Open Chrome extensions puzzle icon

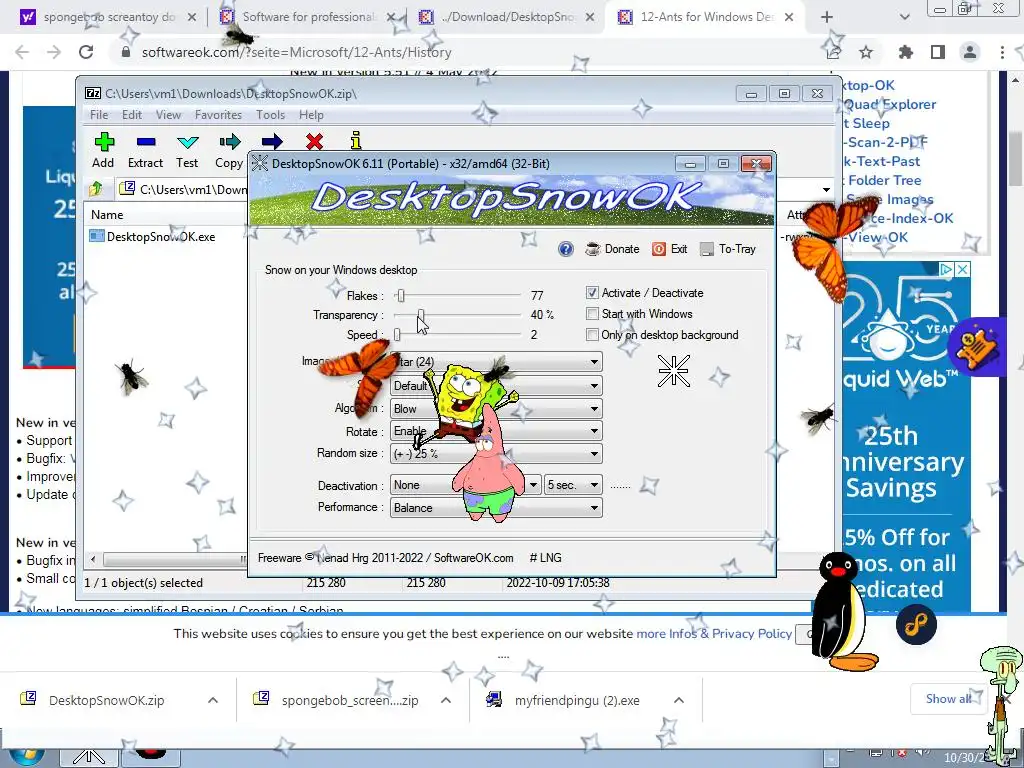coord(906,52)
